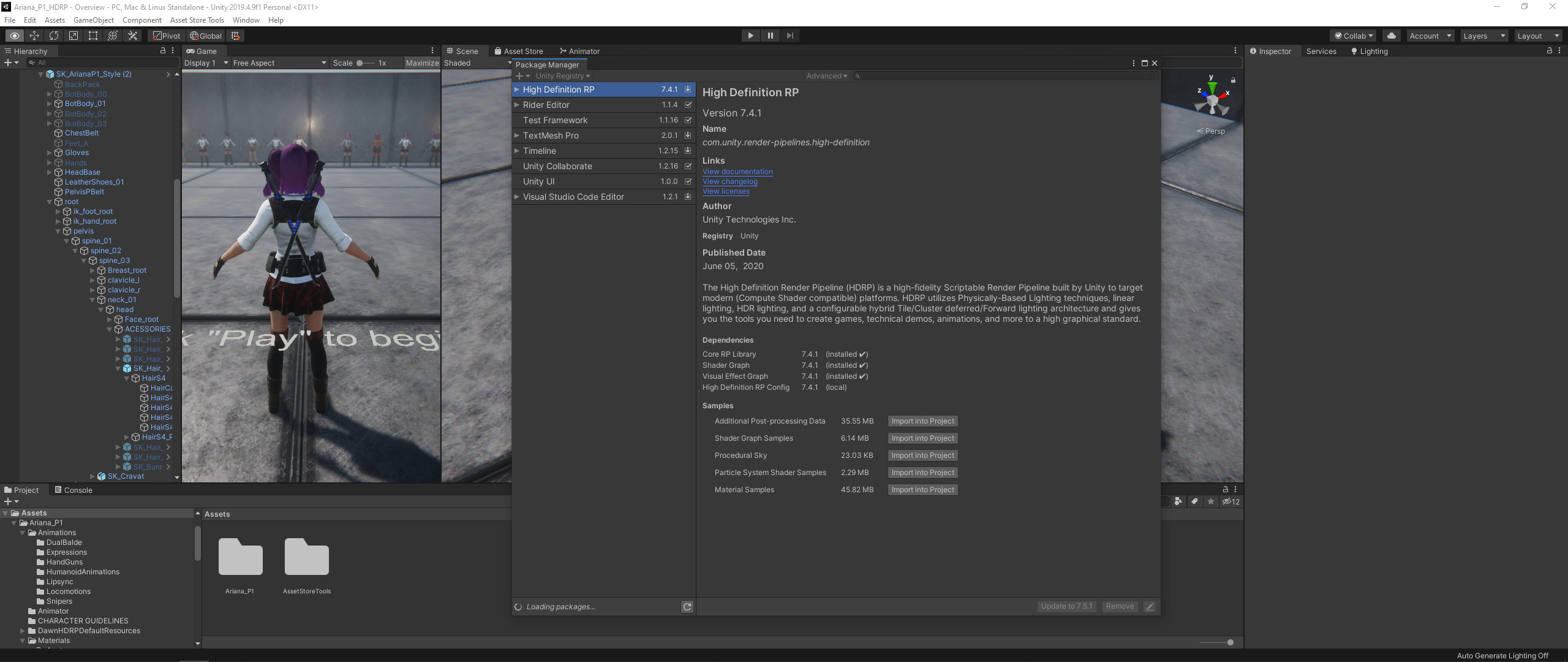Screen dimensions: 1568x662
Task: Filter Project assets by label icon
Action: pos(1194,501)
